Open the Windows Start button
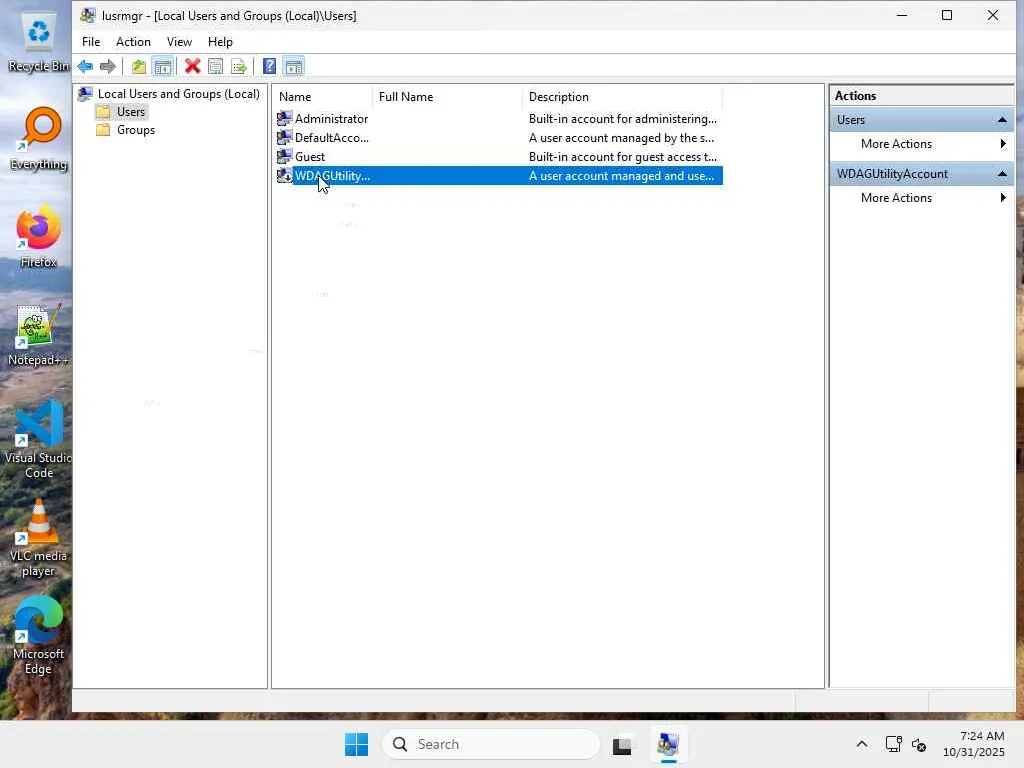Image resolution: width=1024 pixels, height=768 pixels. tap(357, 744)
